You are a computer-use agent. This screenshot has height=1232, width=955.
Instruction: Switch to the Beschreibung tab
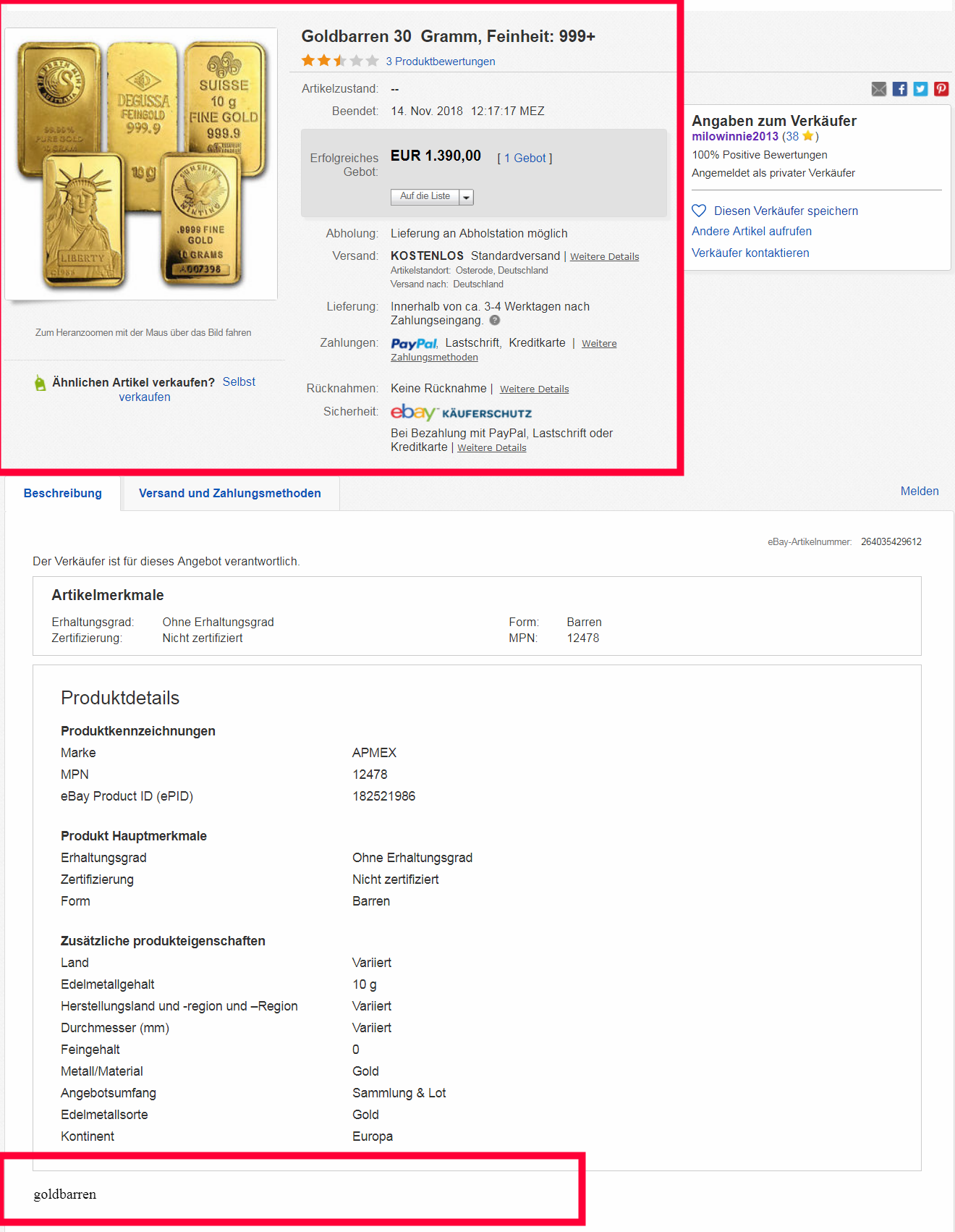click(x=63, y=494)
